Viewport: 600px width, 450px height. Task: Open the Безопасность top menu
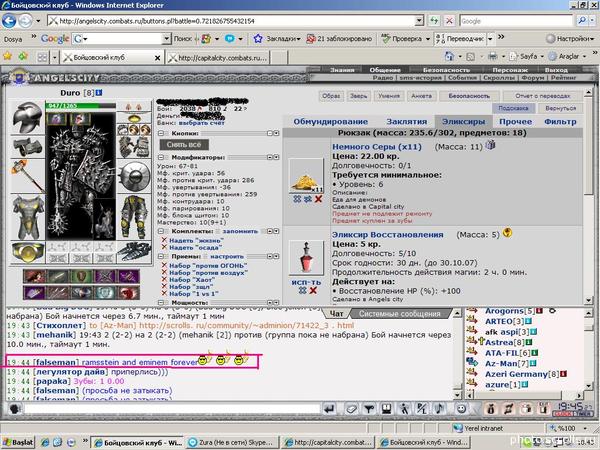click(446, 70)
